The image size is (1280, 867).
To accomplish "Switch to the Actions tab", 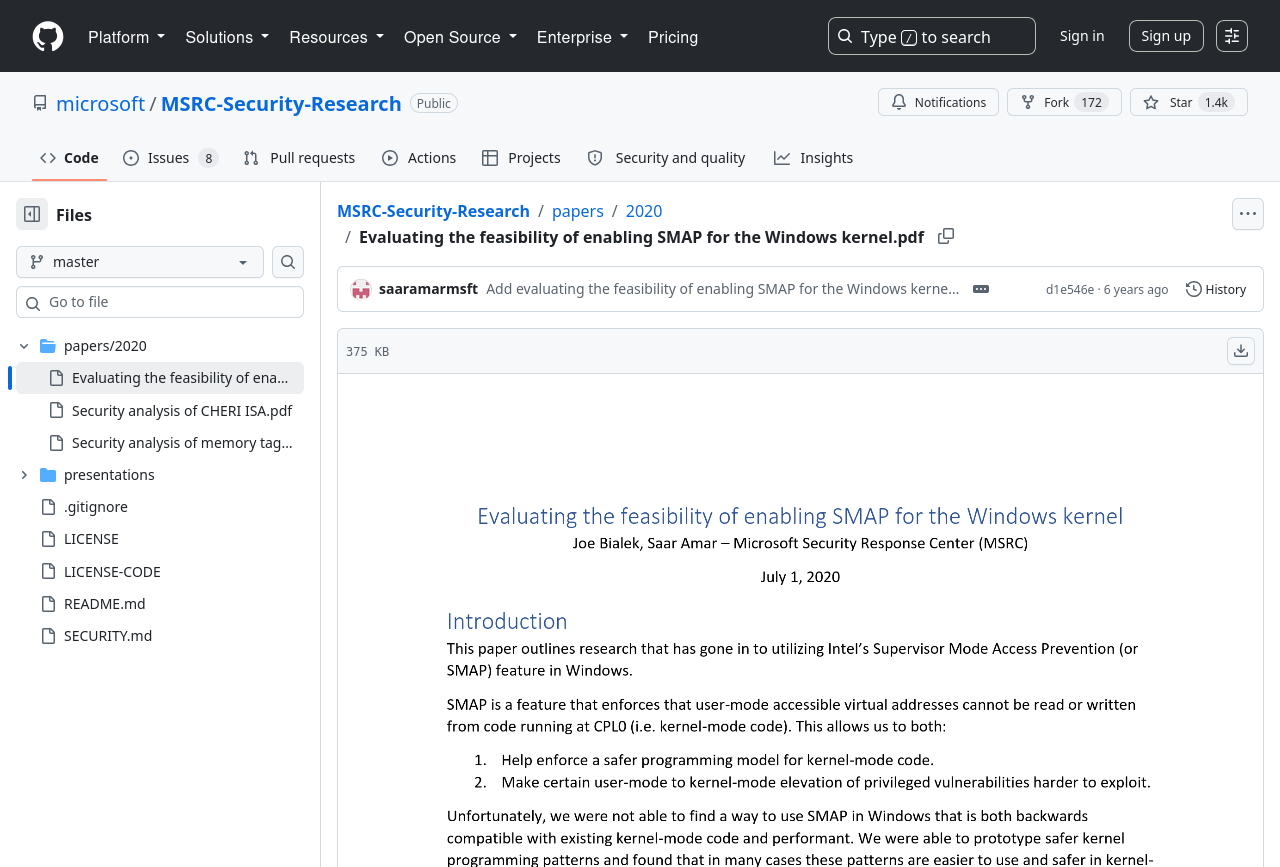I will click(419, 158).
